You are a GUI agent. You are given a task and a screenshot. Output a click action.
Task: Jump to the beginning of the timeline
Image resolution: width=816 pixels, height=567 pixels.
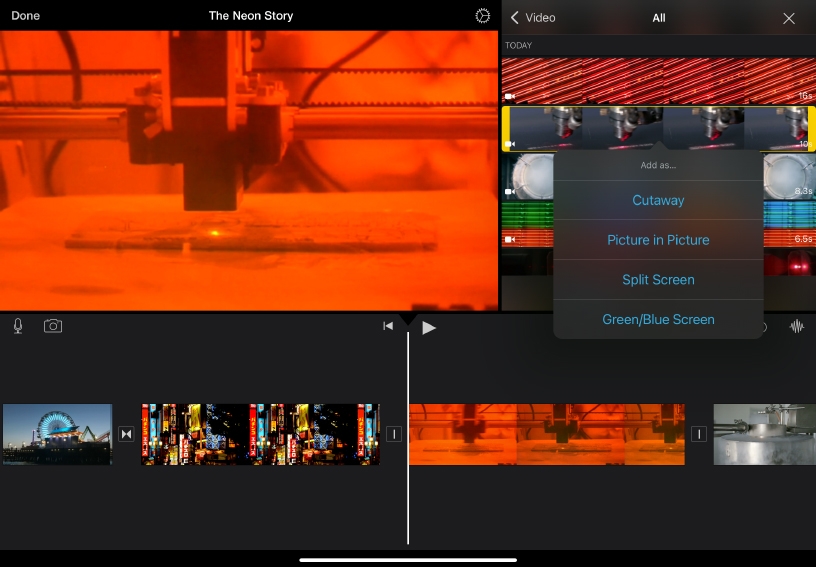388,326
